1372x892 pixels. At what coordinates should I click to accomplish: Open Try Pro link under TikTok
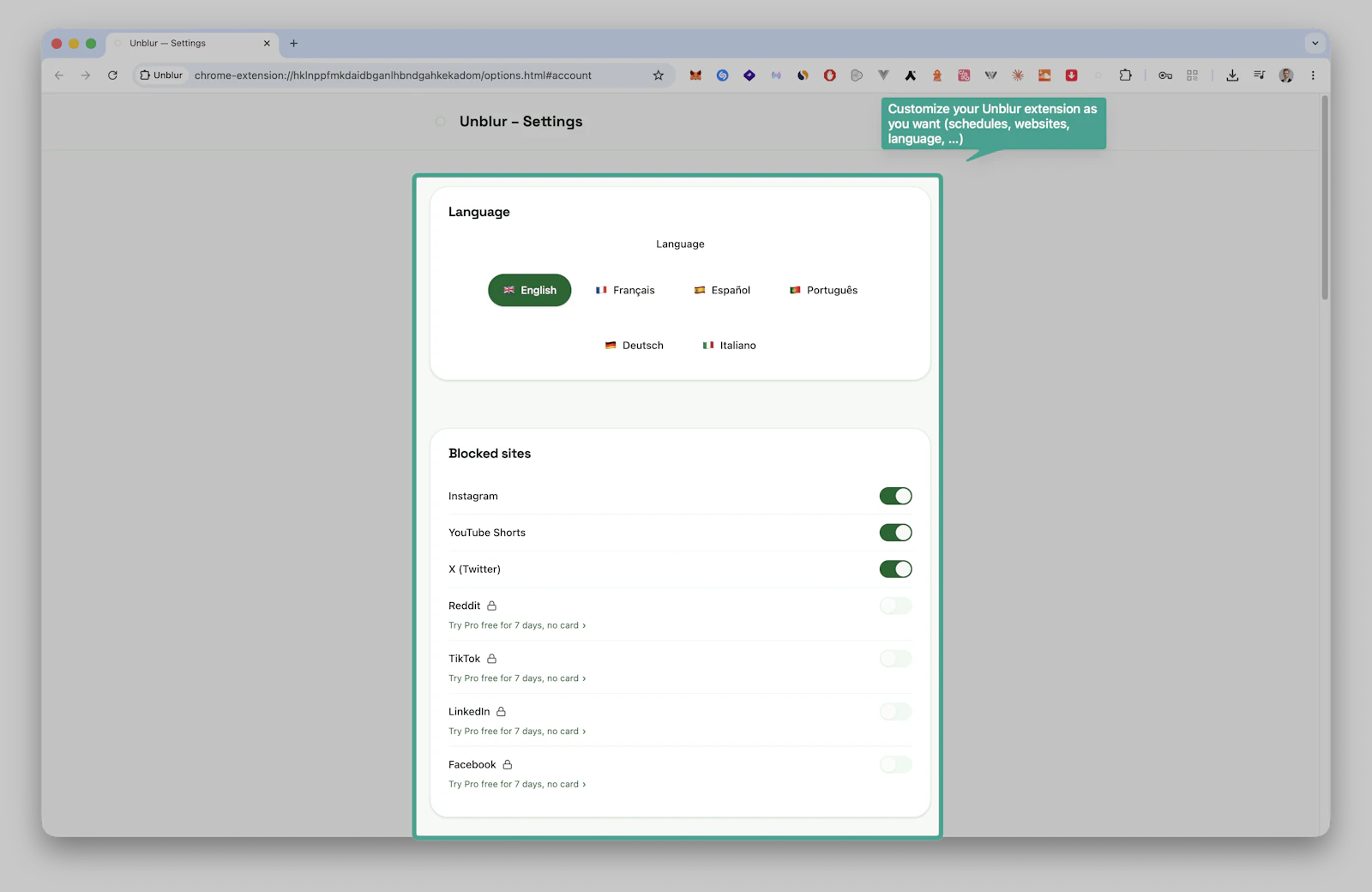517,678
